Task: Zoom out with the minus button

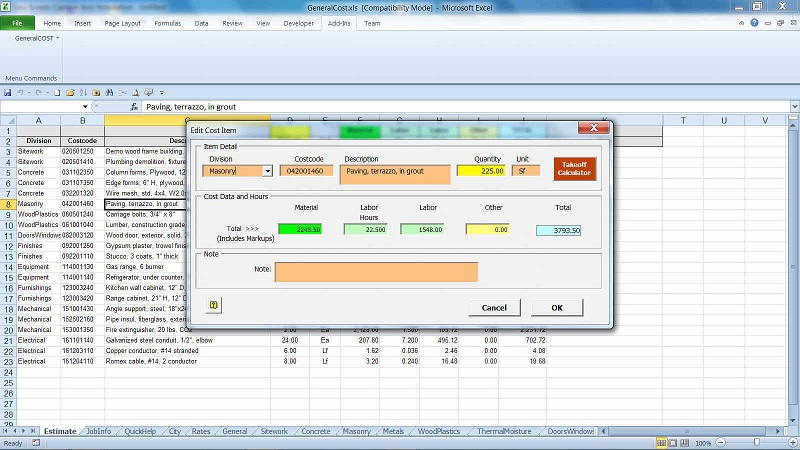Action: click(721, 443)
